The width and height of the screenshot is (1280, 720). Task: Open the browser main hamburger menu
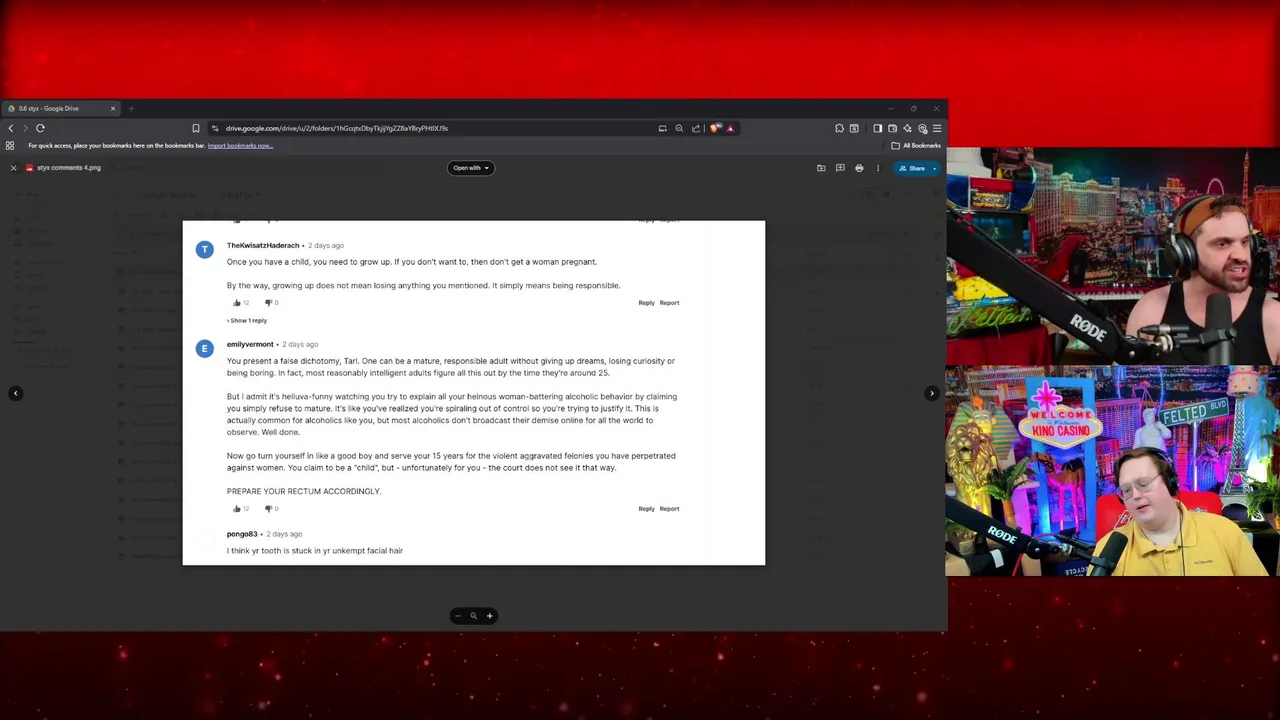coord(937,128)
